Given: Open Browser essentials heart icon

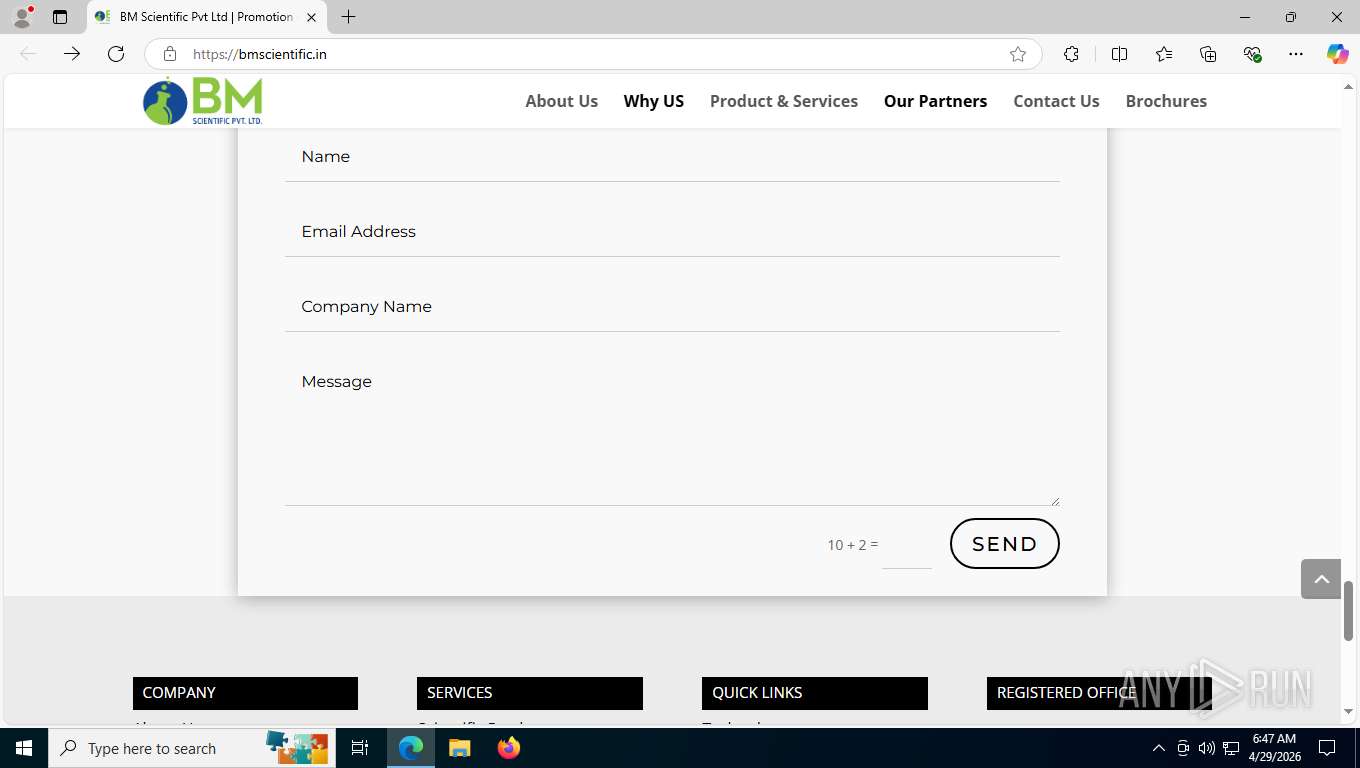Looking at the screenshot, I should pyautogui.click(x=1252, y=54).
